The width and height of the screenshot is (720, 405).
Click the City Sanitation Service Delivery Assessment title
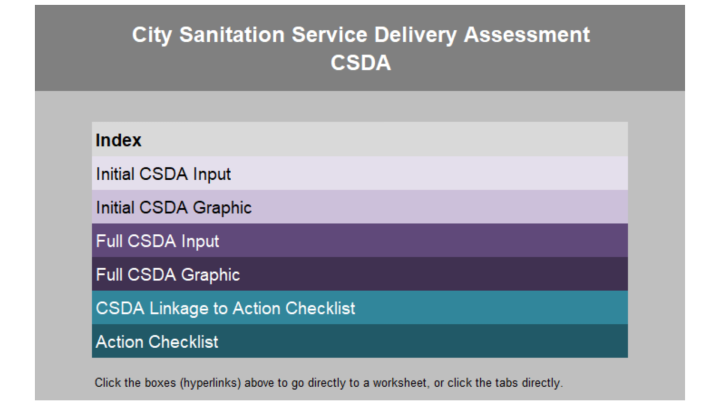pos(360,35)
